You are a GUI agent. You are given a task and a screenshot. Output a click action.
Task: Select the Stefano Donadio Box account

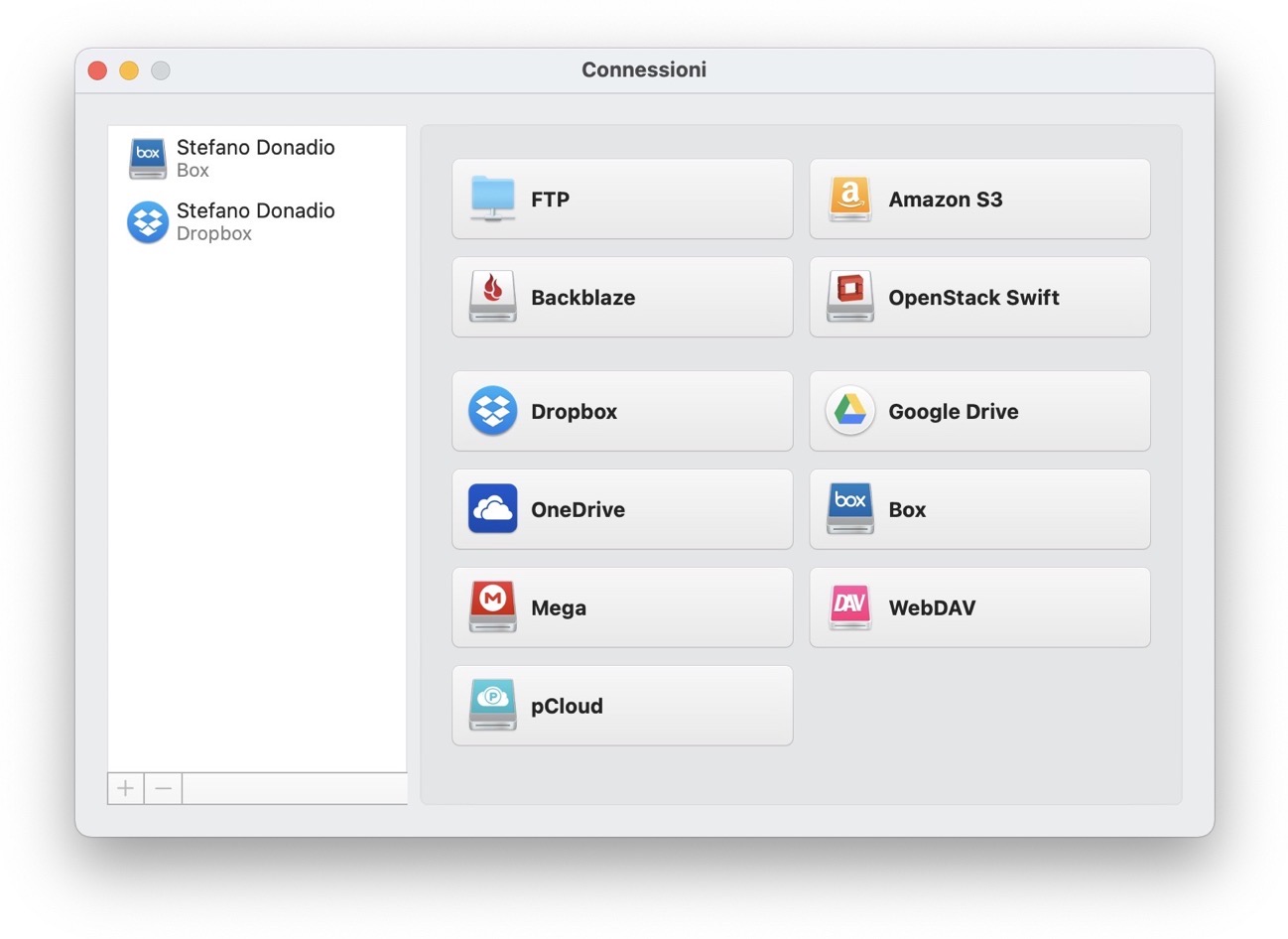click(255, 158)
